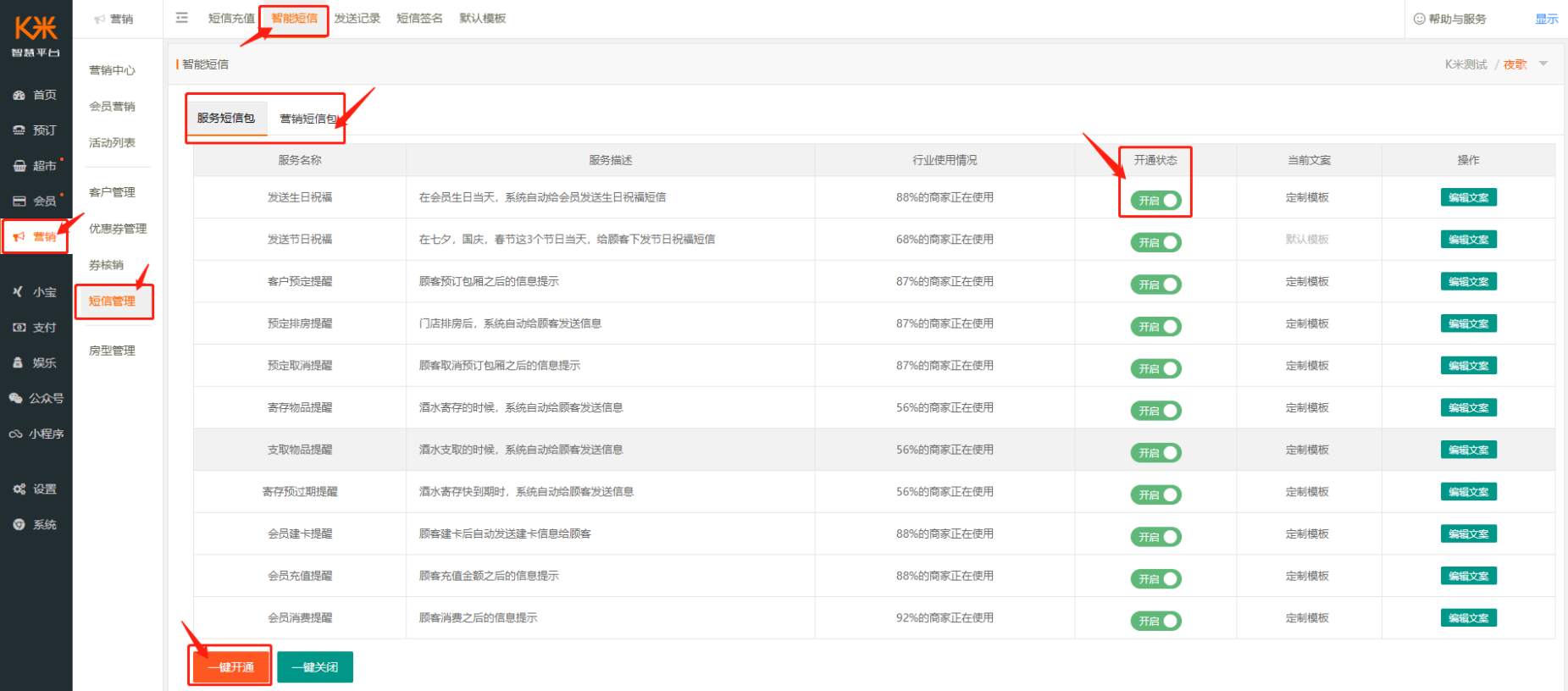Click the 一键关闭 button
Screen dimensions: 1568x691
coord(315,667)
